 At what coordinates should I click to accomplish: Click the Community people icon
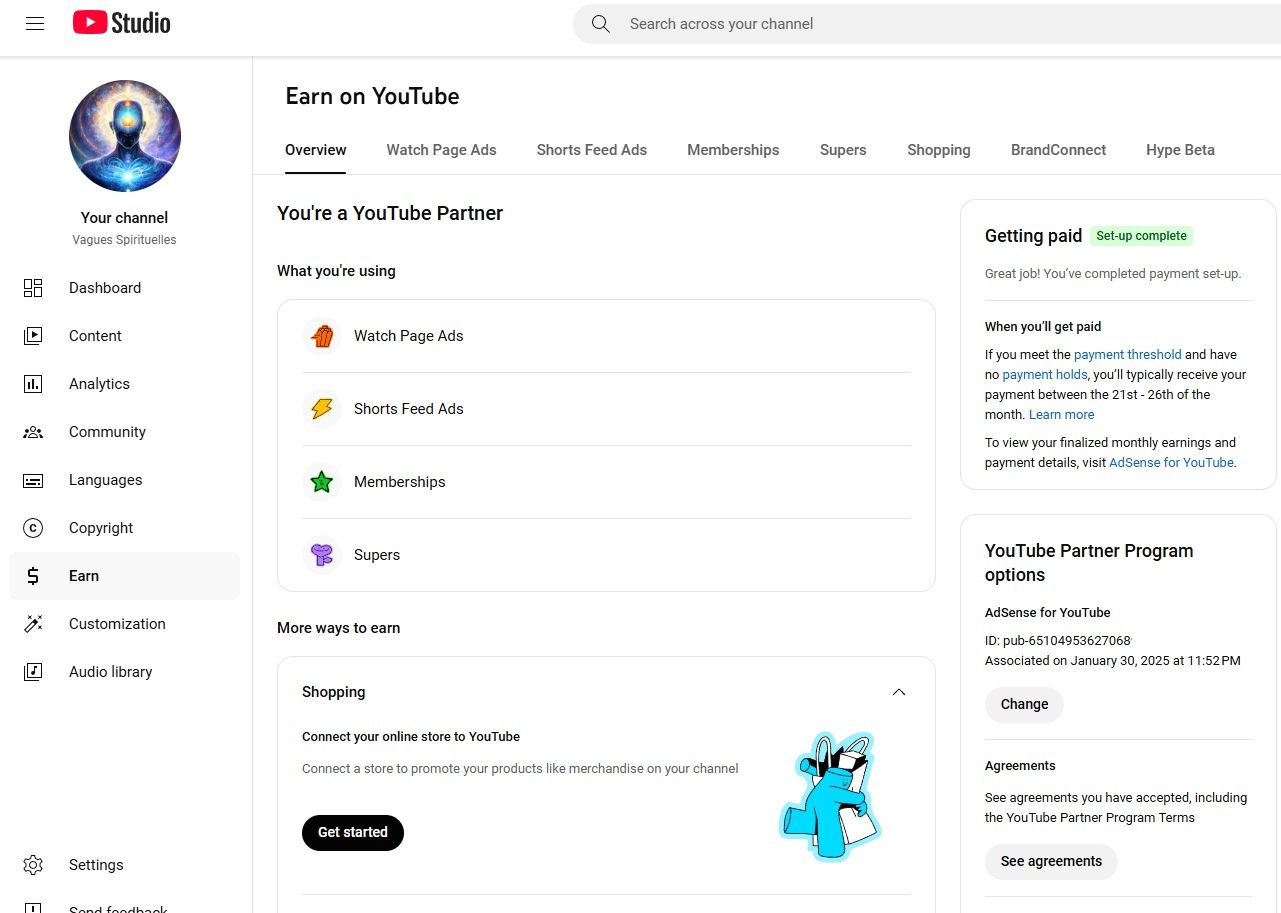point(33,432)
